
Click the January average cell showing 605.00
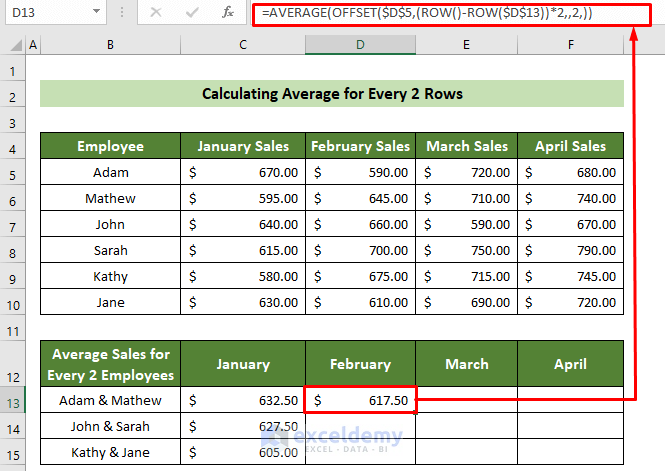coord(243,452)
